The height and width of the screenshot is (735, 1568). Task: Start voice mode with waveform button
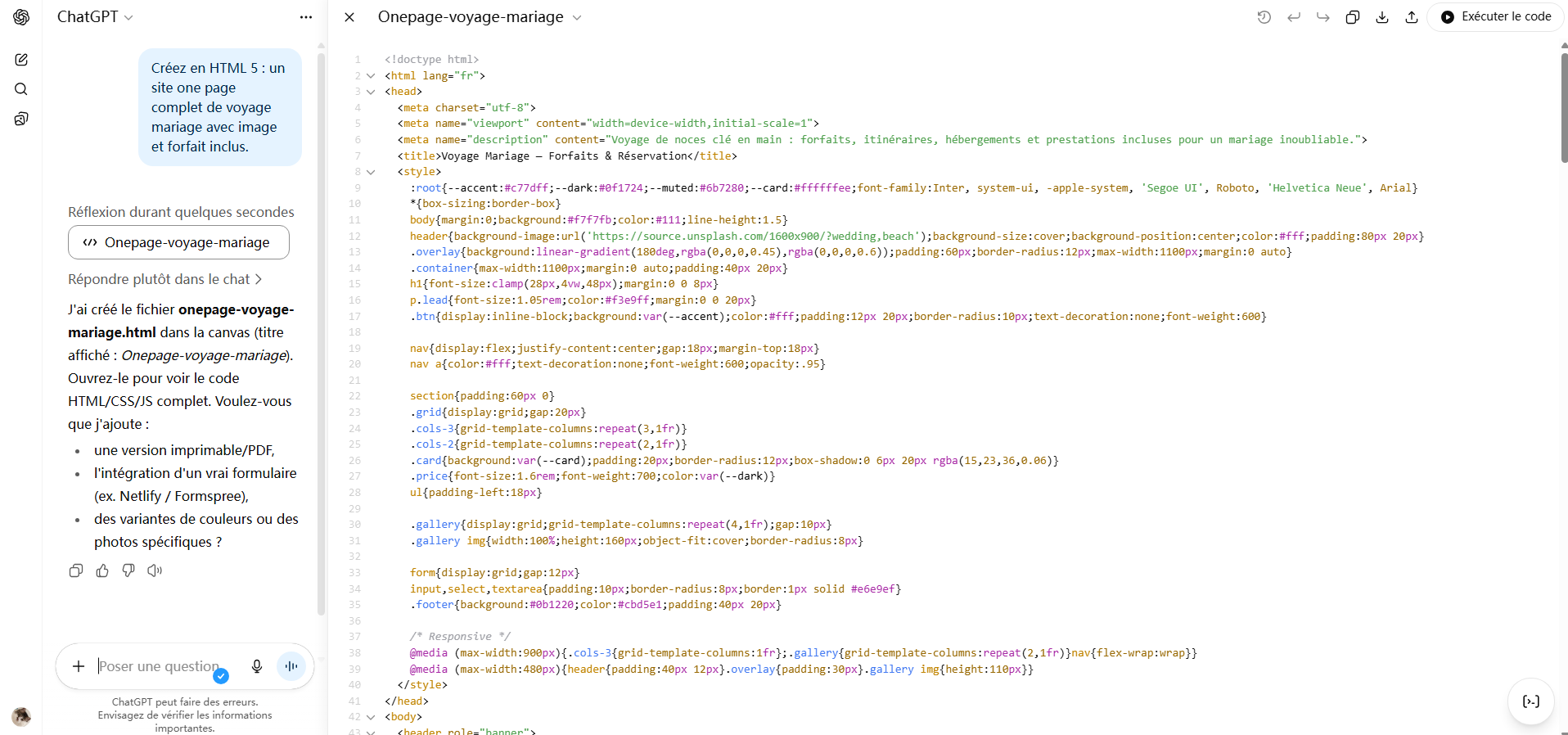pos(291,666)
